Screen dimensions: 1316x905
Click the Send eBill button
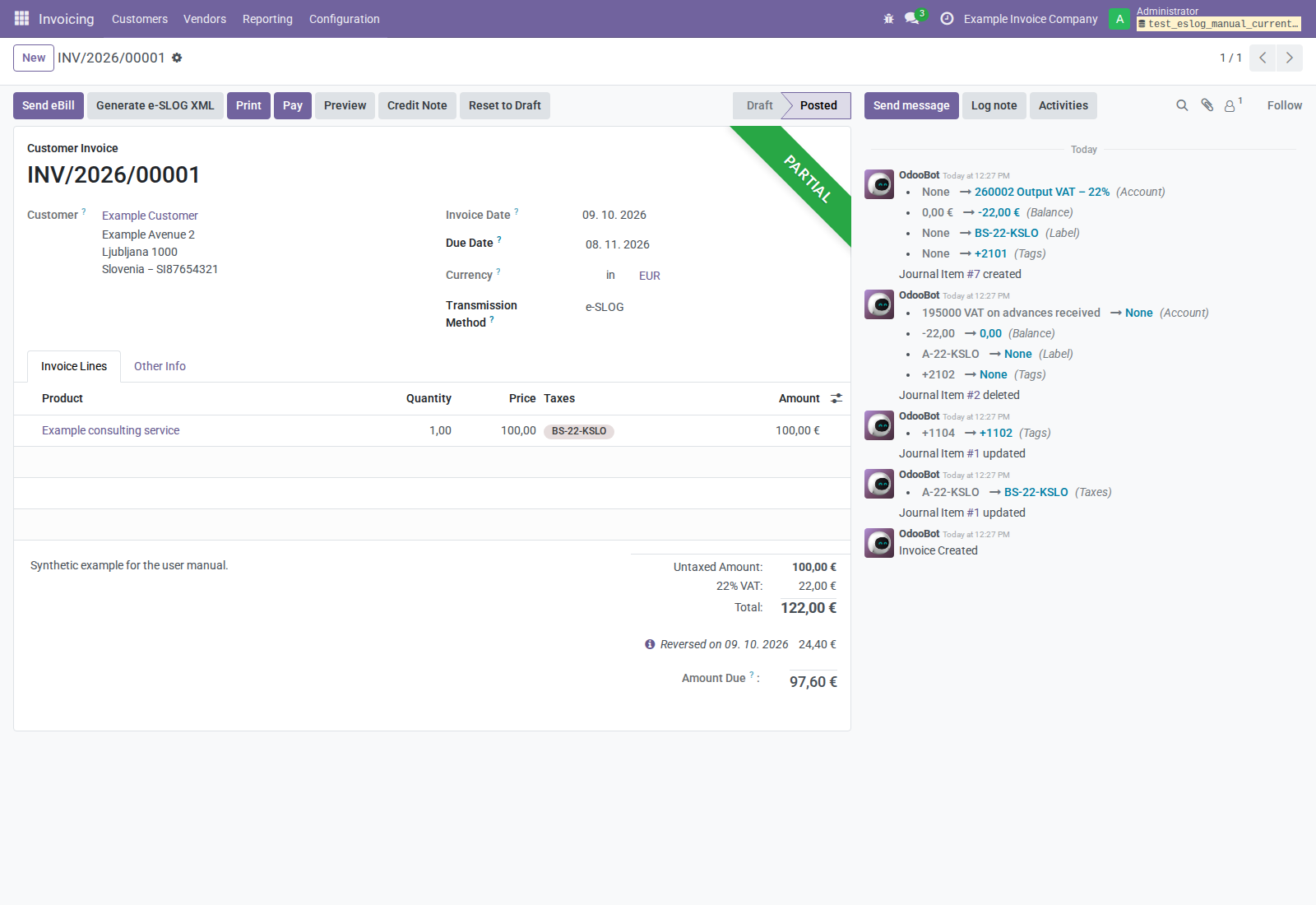(49, 105)
